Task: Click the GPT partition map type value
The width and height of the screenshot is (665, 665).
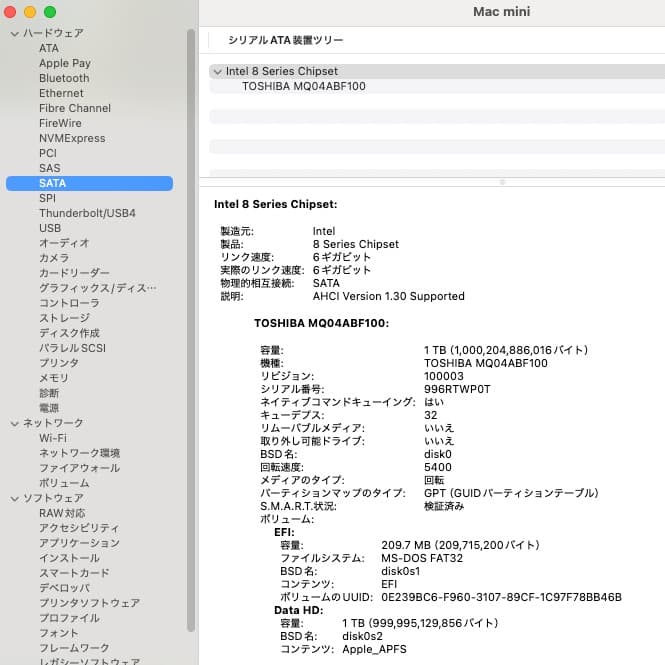Action: point(511,493)
